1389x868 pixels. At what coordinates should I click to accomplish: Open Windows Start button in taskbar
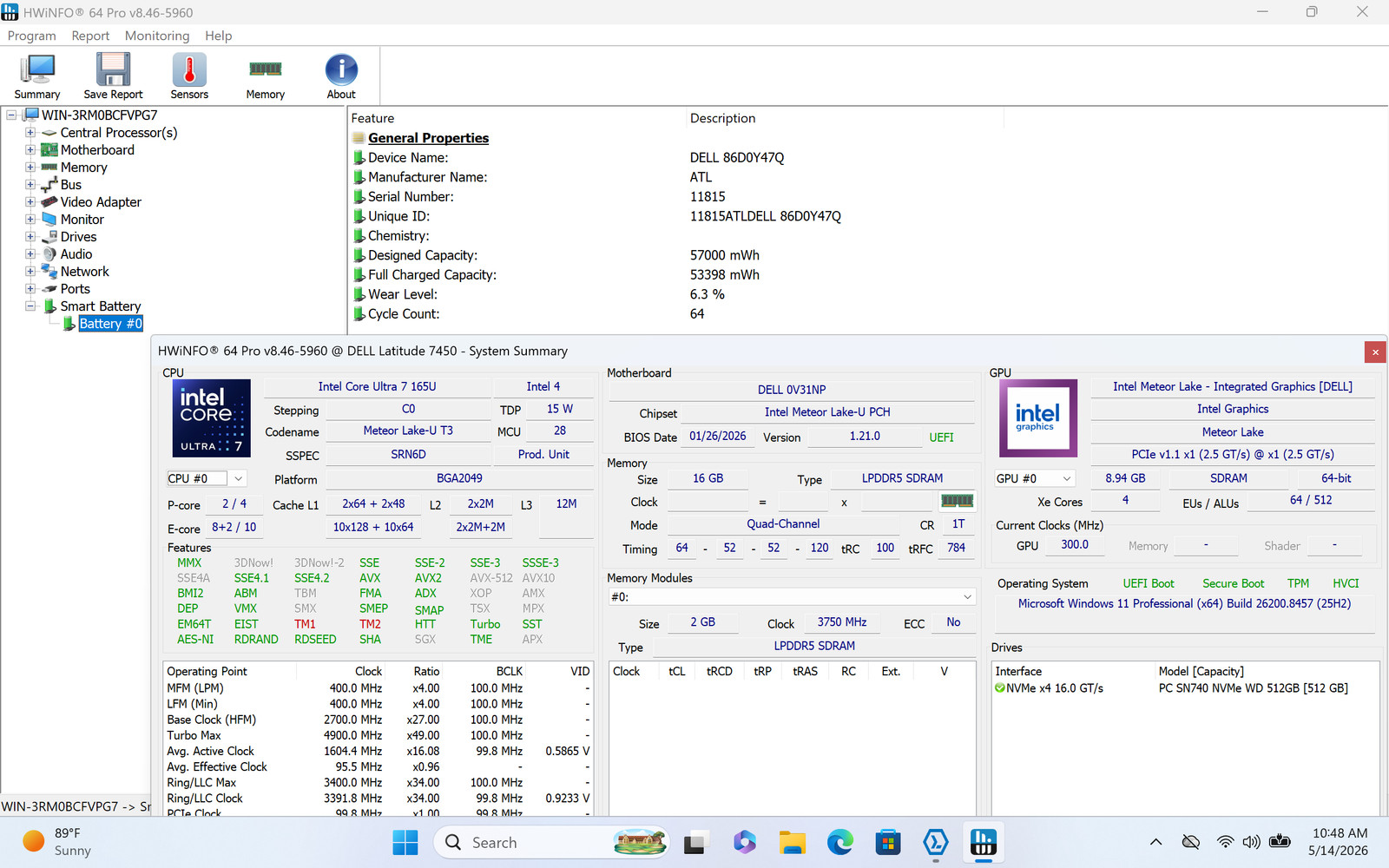point(405,842)
